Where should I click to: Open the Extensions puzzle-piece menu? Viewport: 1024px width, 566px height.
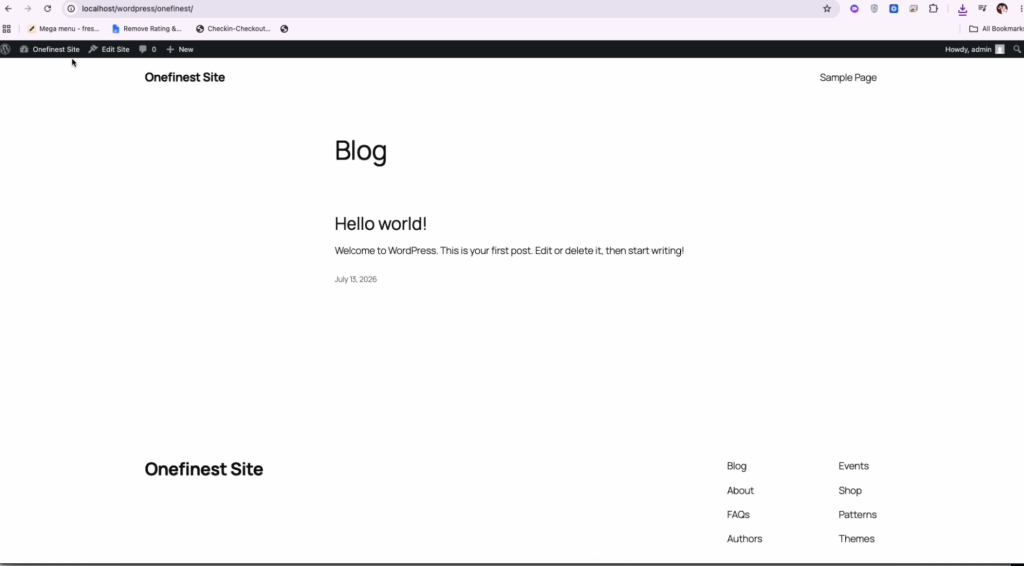pyautogui.click(x=933, y=8)
